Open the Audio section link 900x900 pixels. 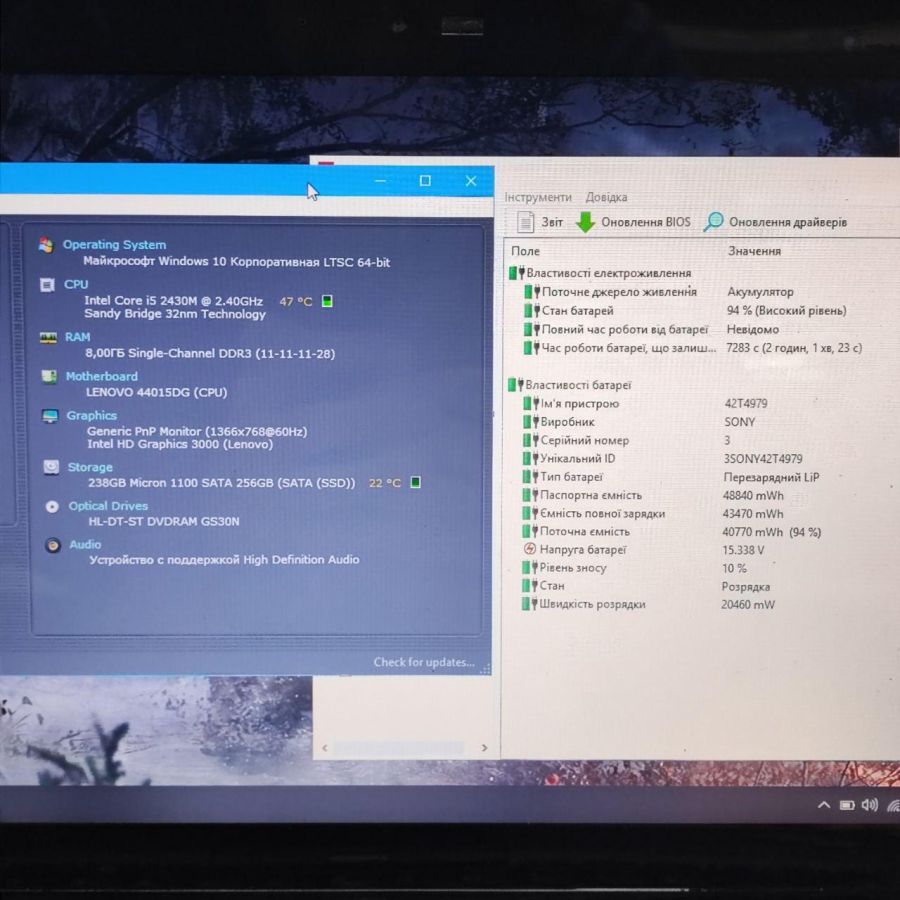(86, 545)
